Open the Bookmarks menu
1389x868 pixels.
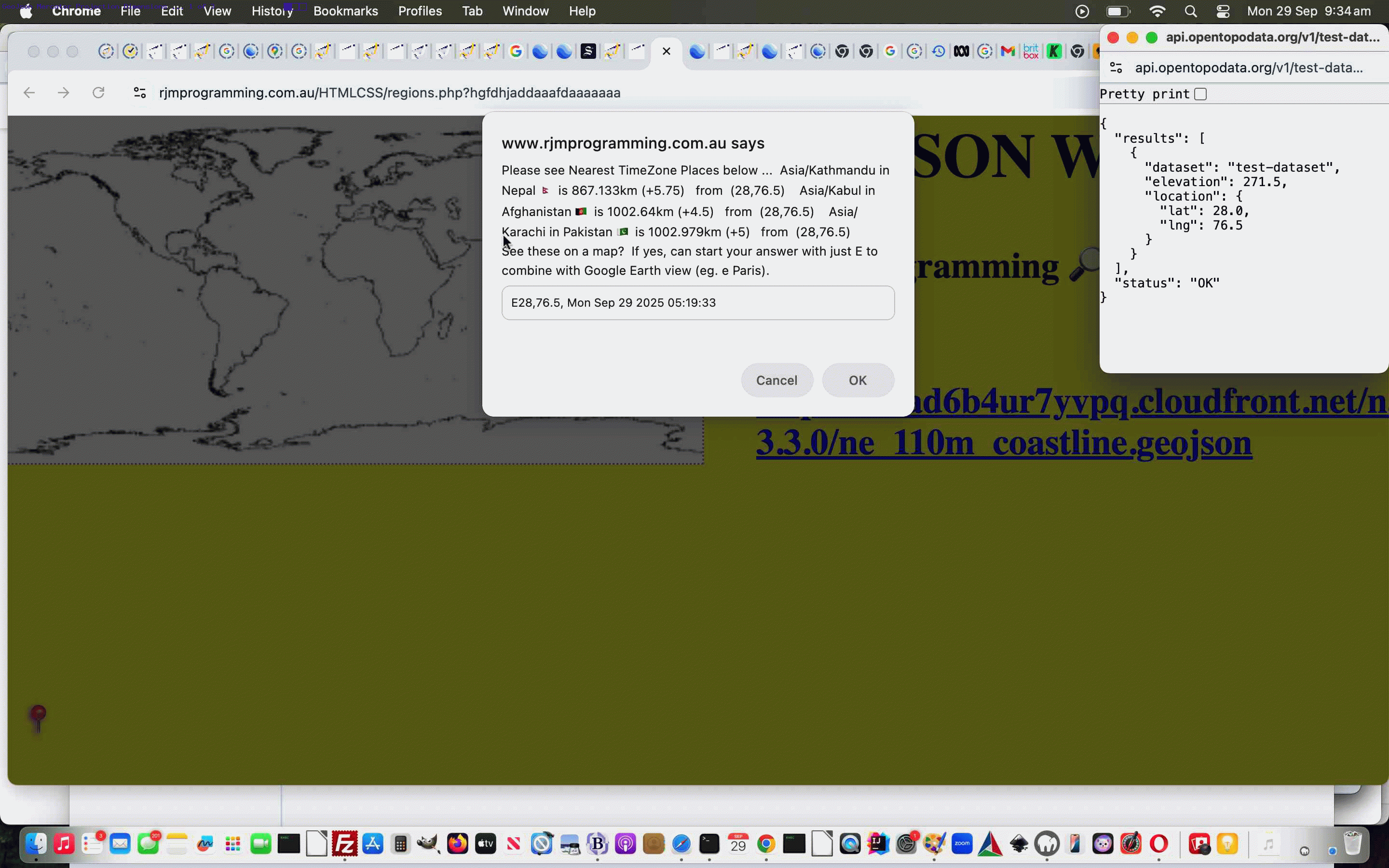(x=345, y=11)
